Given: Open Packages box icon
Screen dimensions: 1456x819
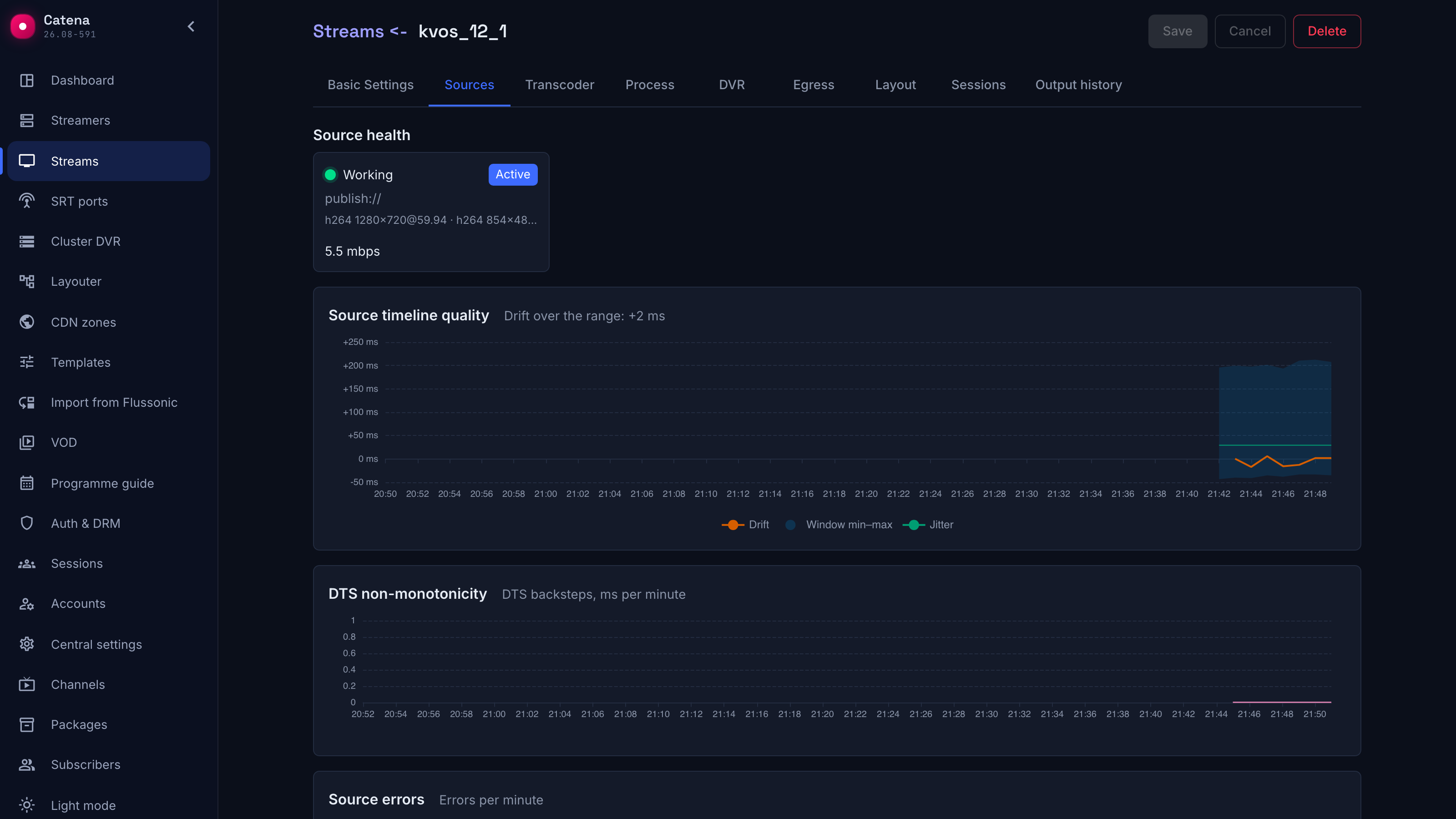Looking at the screenshot, I should pyautogui.click(x=26, y=725).
